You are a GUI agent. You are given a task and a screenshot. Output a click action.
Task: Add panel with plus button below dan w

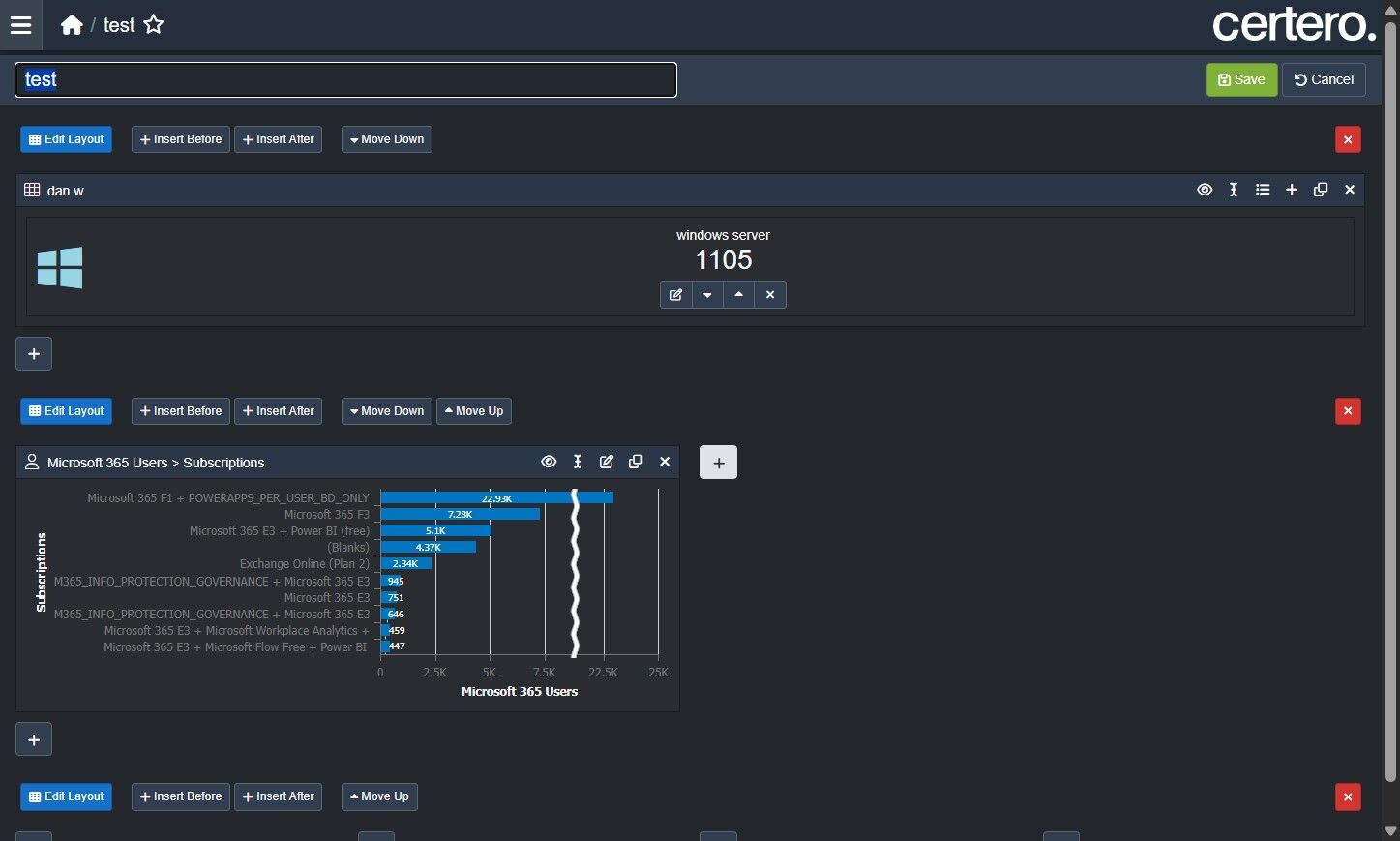coord(34,353)
